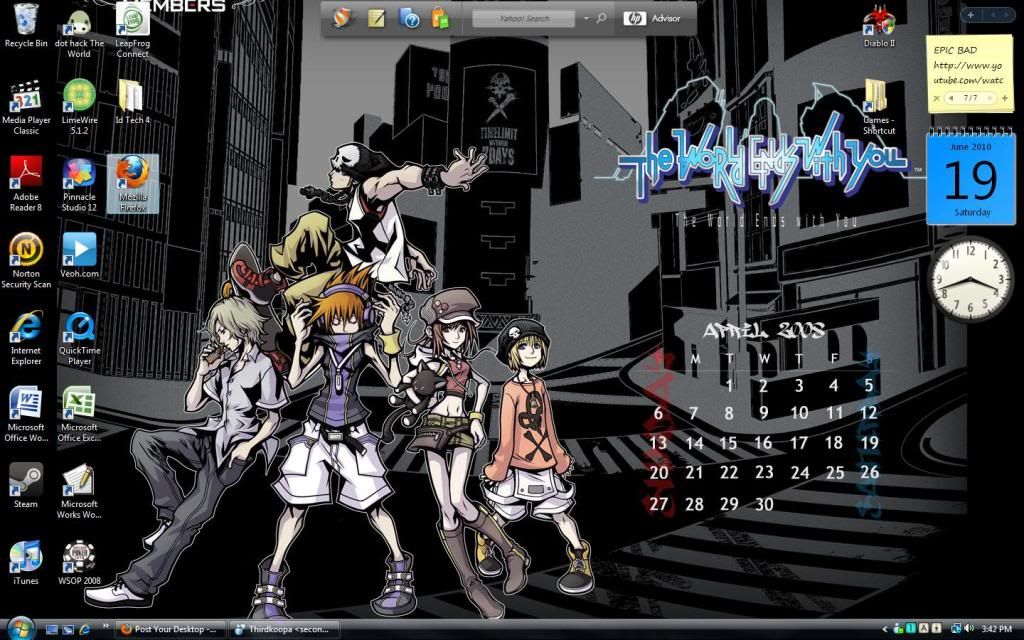The height and width of the screenshot is (640, 1024).
Task: Select the LimeWire 5.1.2 desktop icon
Action: 79,108
